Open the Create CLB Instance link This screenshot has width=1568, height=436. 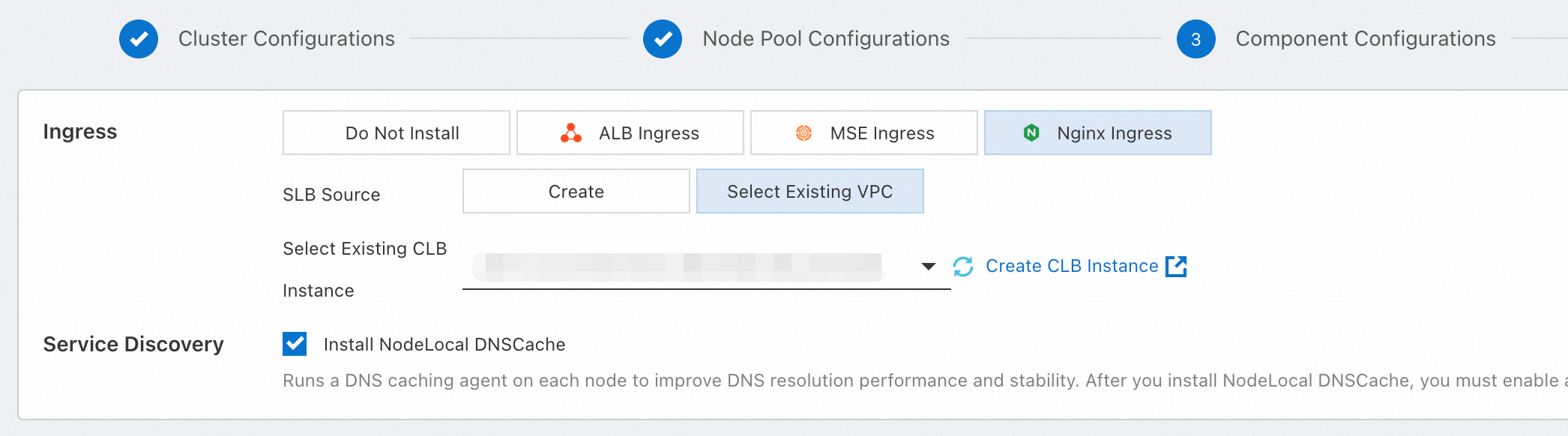point(1072,267)
